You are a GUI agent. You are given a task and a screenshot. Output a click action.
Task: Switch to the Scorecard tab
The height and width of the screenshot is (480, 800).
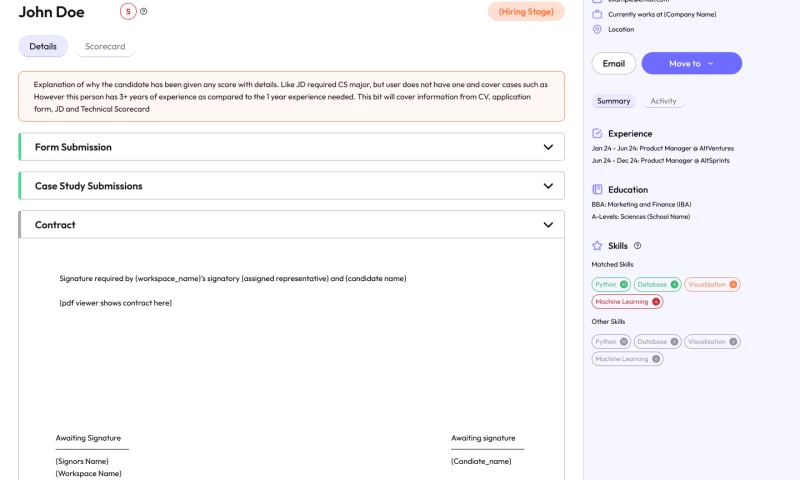tap(105, 46)
